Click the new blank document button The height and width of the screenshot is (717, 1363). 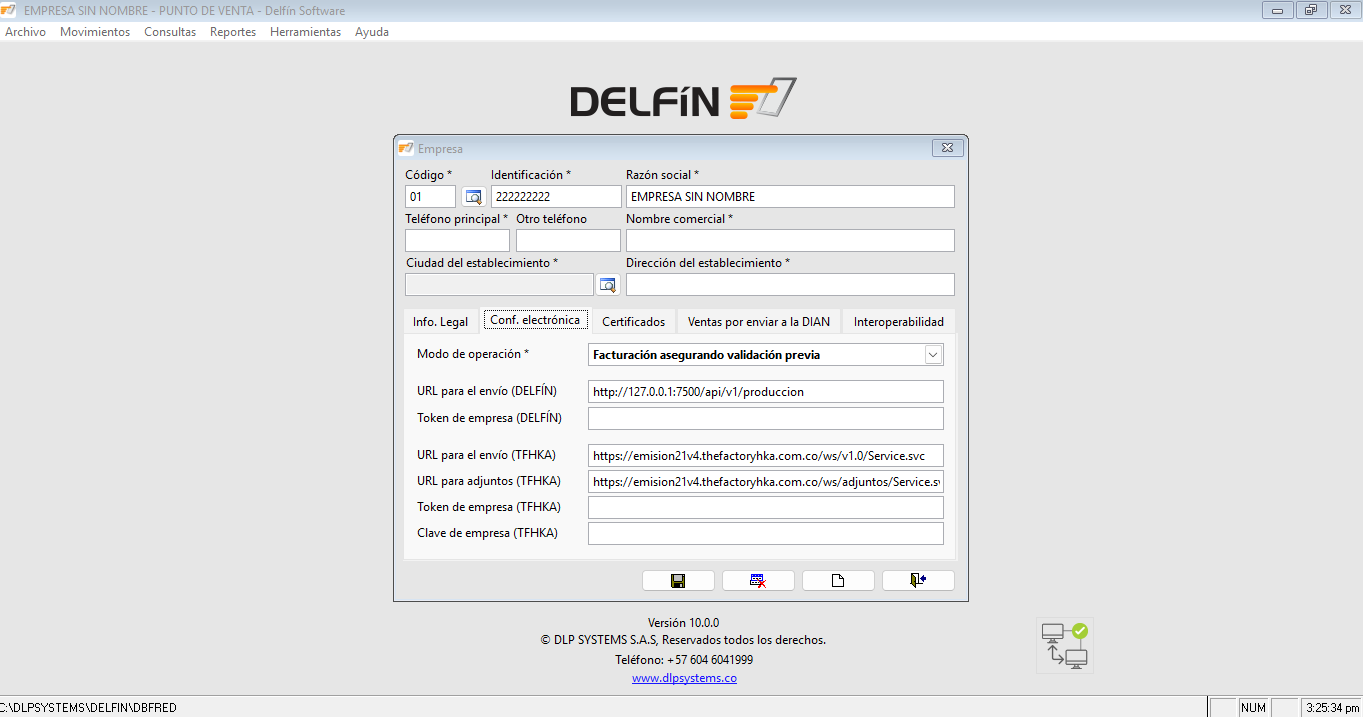838,581
